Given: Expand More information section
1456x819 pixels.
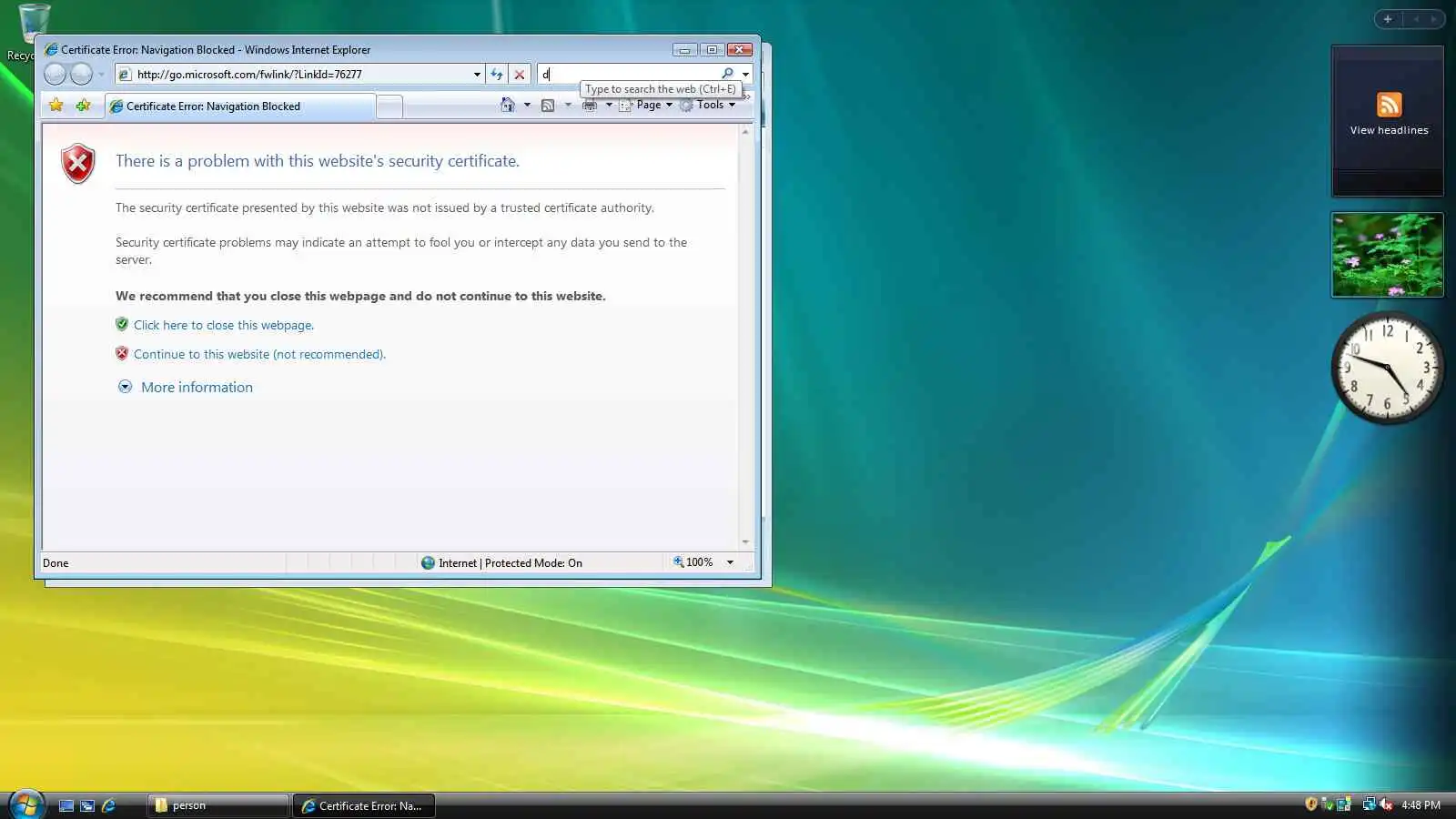Looking at the screenshot, I should pos(186,387).
